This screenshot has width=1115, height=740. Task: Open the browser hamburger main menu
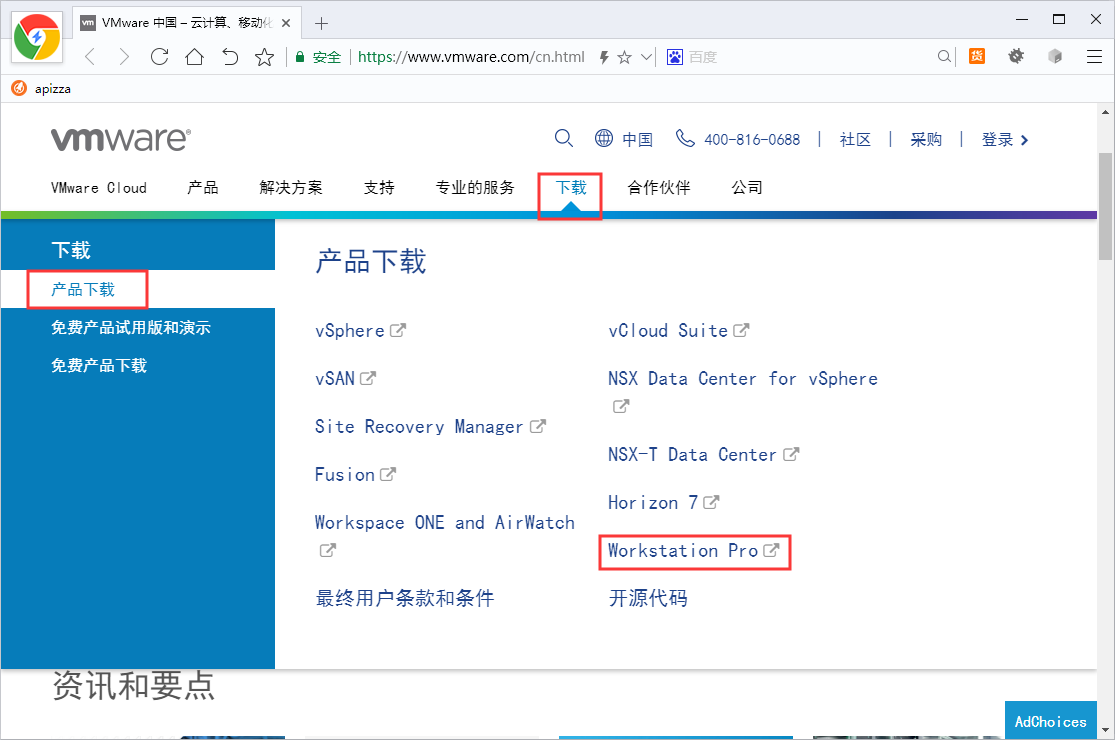pyautogui.click(x=1093, y=57)
